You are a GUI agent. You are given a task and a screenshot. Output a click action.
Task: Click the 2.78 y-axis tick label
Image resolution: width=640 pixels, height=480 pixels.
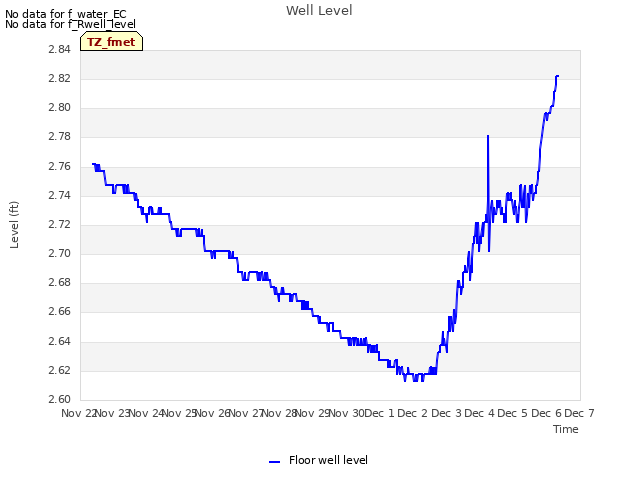[59, 137]
